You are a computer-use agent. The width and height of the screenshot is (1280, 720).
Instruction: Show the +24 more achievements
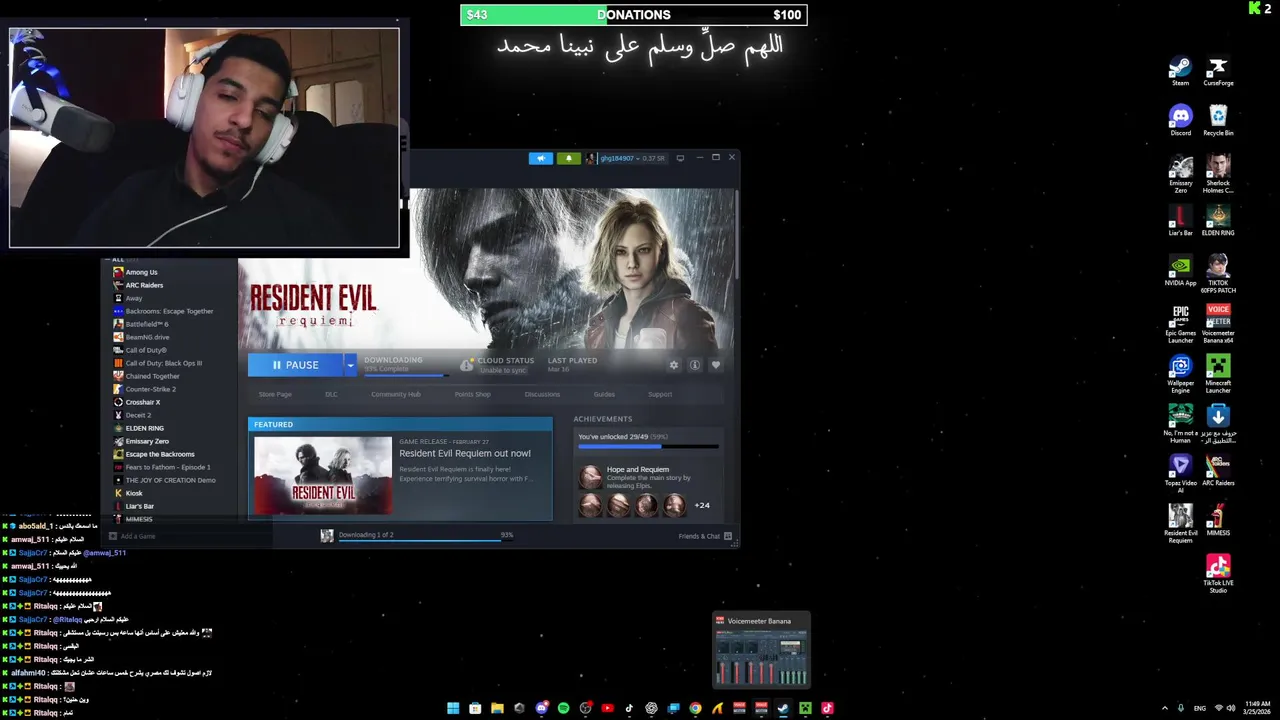pos(702,506)
